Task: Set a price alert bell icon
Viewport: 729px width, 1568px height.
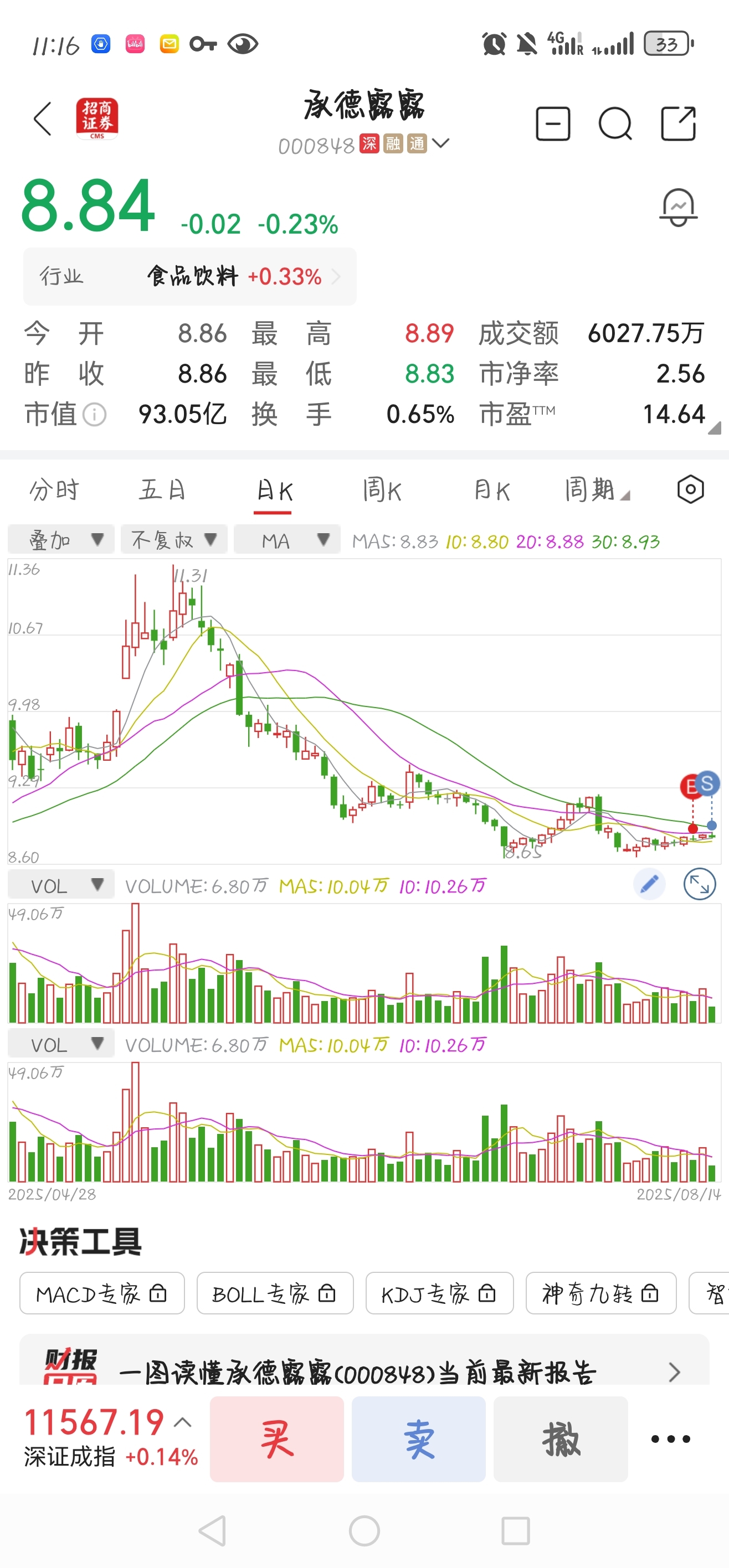Action: 679,208
